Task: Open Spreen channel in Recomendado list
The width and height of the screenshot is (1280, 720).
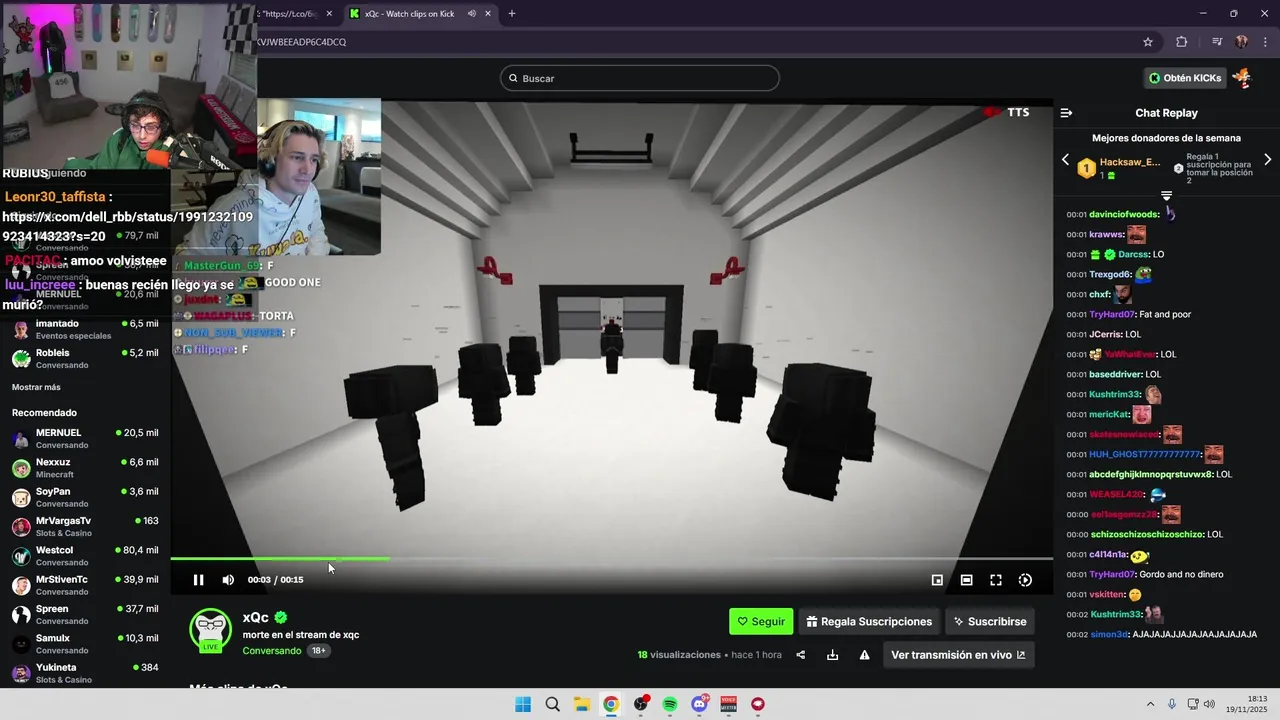Action: (85, 614)
